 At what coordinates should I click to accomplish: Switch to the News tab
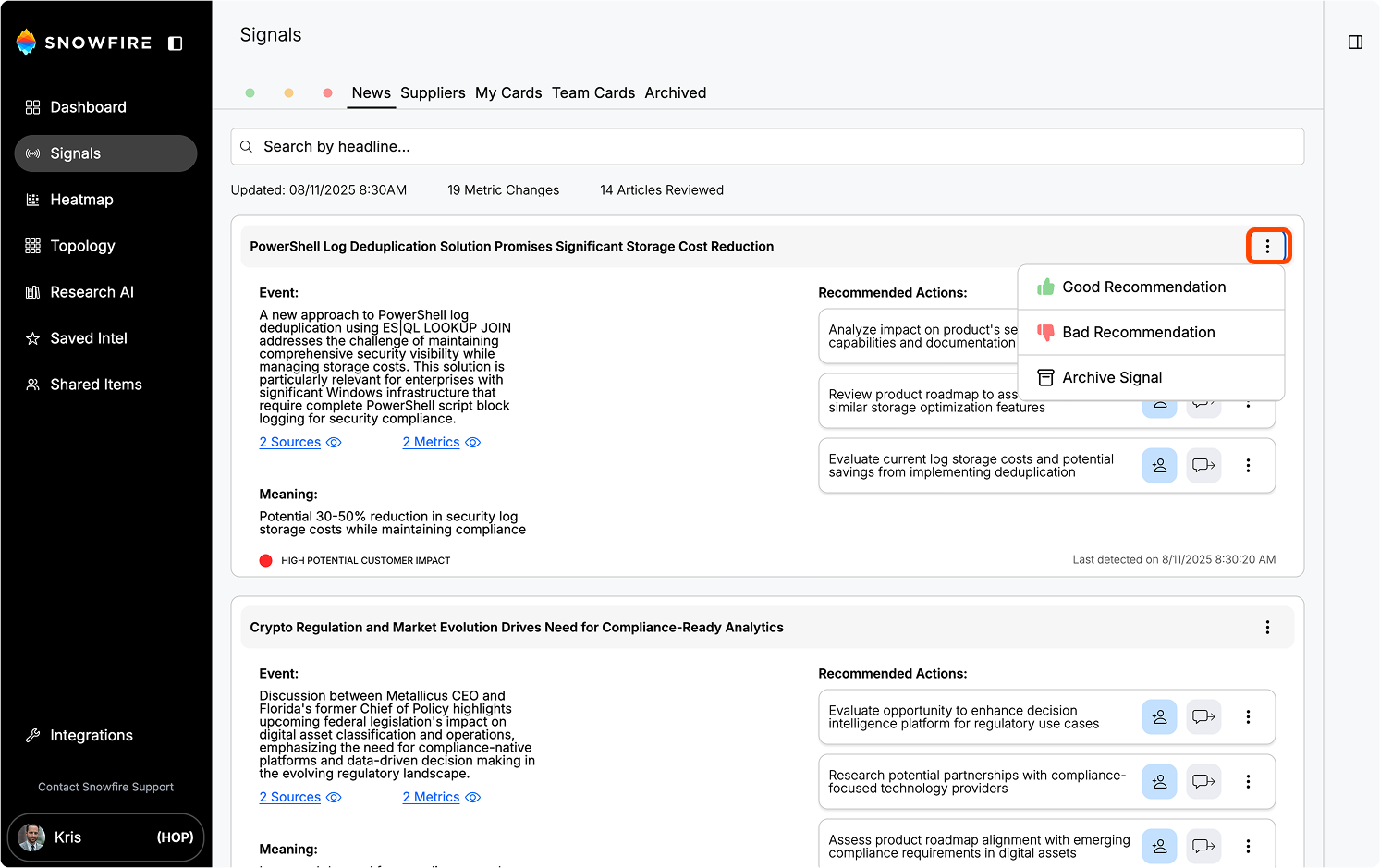(372, 93)
